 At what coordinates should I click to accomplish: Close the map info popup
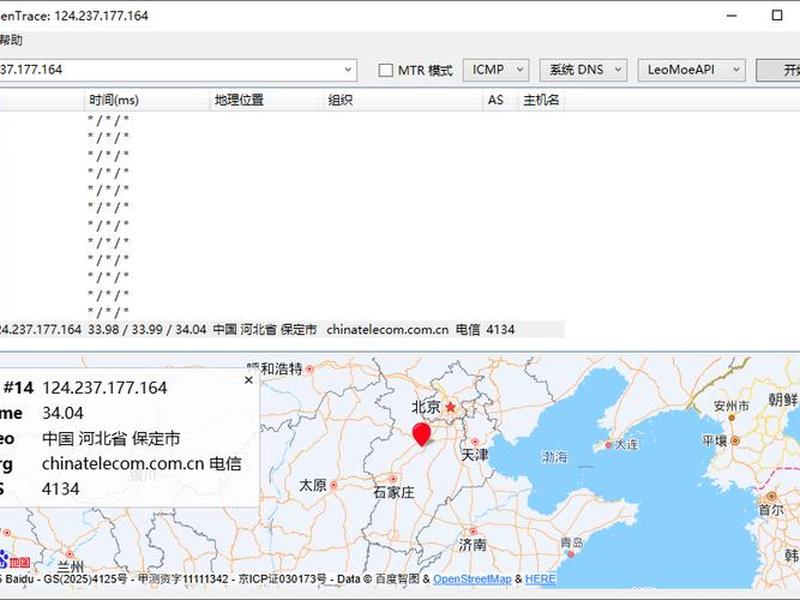click(248, 380)
